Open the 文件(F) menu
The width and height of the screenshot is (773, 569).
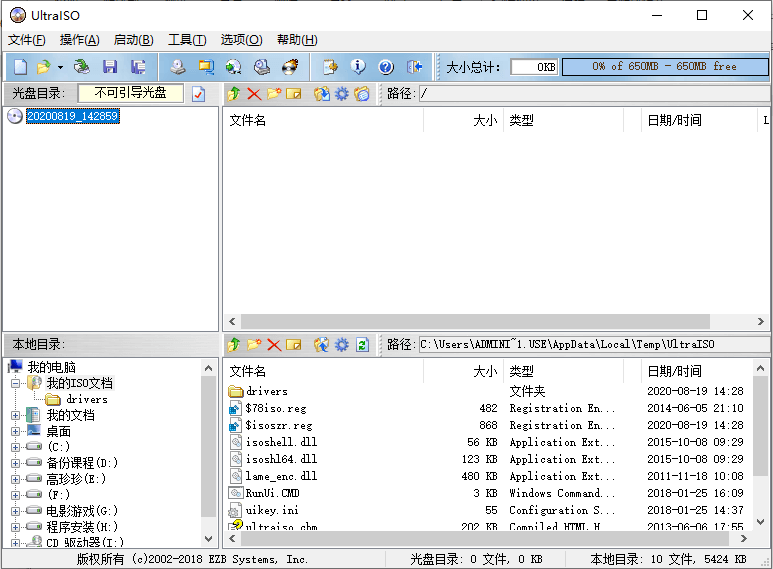click(x=27, y=40)
